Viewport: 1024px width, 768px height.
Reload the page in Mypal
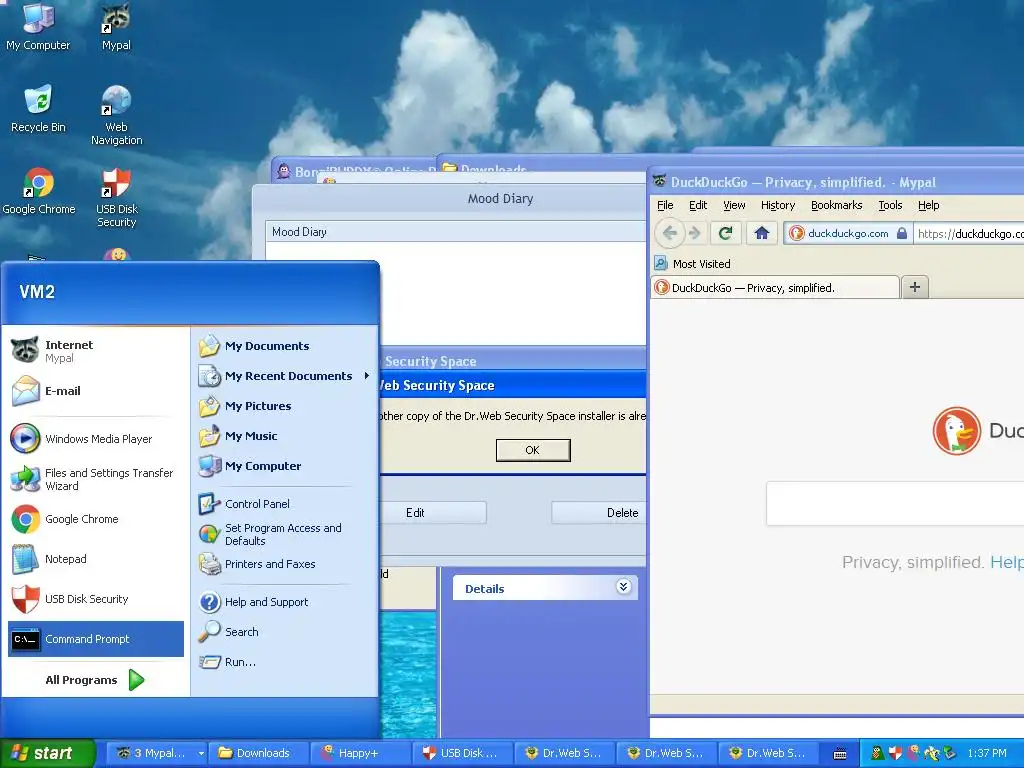coord(725,232)
